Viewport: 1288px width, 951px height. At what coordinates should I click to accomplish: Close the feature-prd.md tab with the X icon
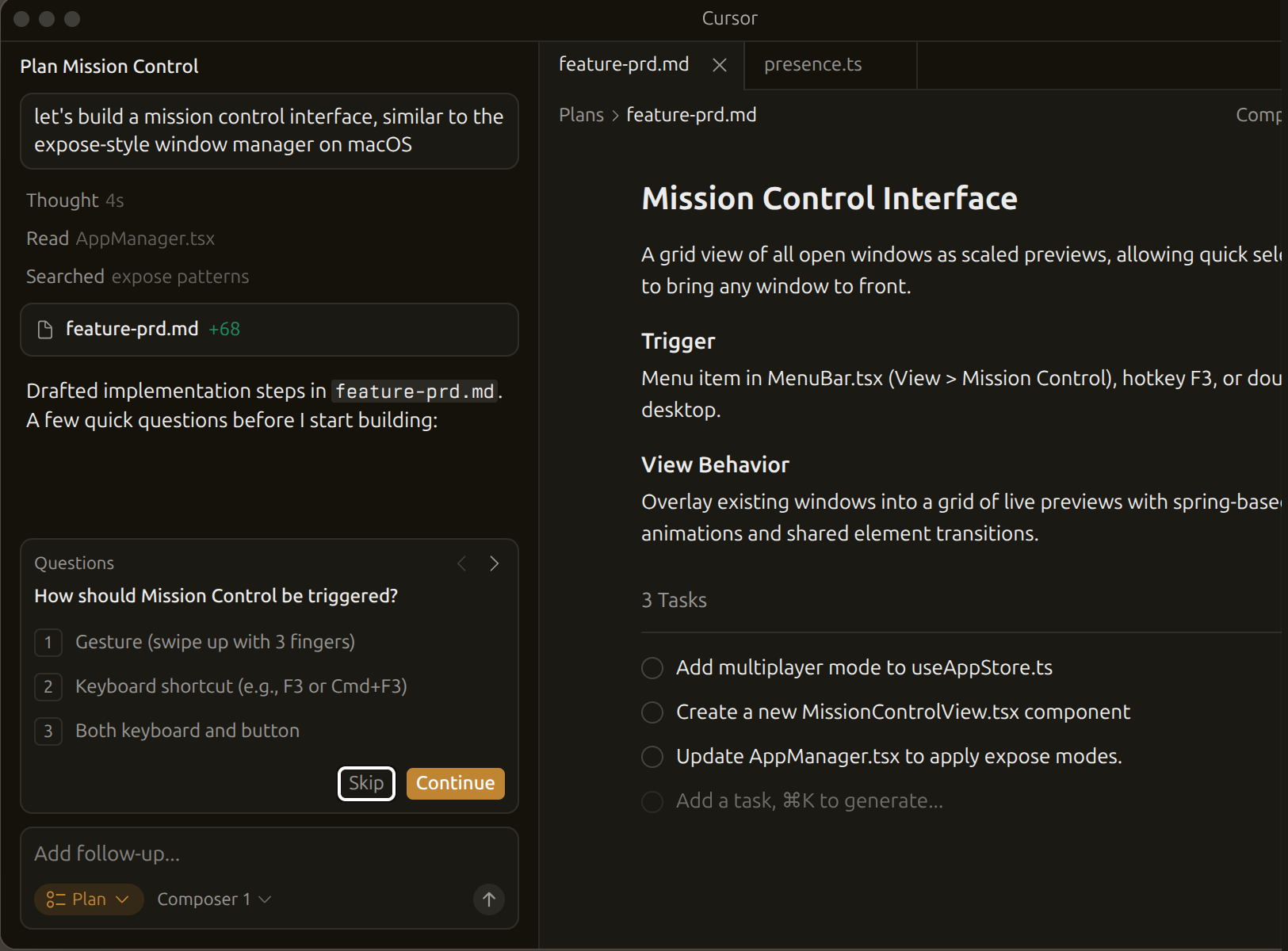coord(719,65)
